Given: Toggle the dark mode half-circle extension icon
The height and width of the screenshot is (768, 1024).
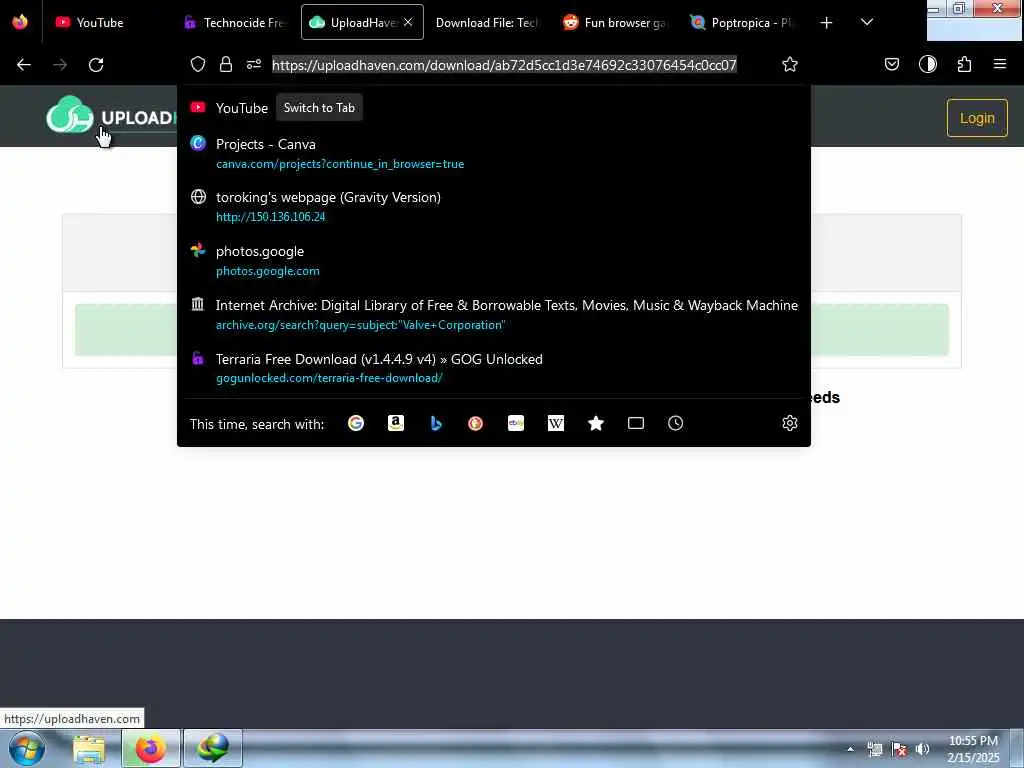Looking at the screenshot, I should (x=928, y=64).
